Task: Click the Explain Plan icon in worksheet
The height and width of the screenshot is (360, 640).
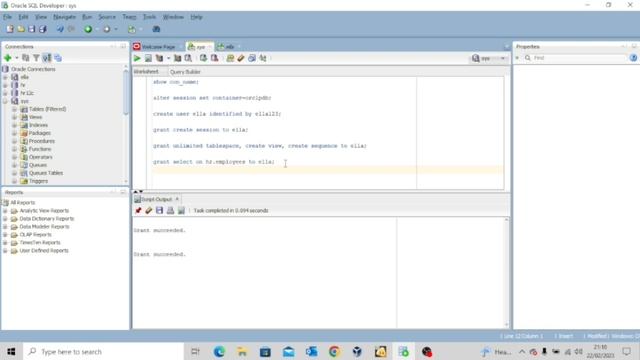Action: pyautogui.click(x=159, y=58)
